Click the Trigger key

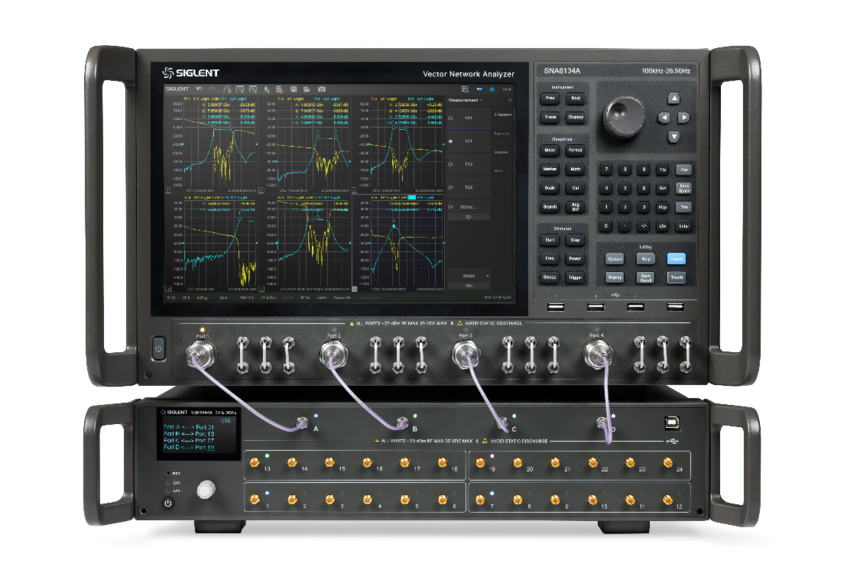coord(575,277)
